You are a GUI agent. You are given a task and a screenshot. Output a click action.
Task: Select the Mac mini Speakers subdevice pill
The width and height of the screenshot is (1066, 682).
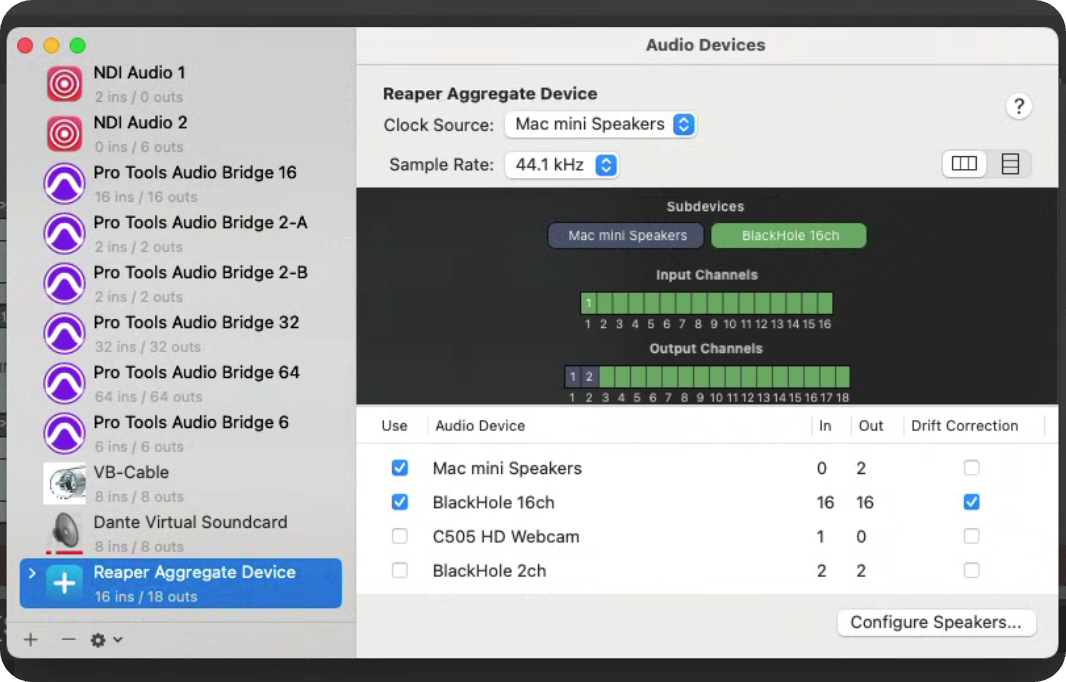tap(626, 236)
